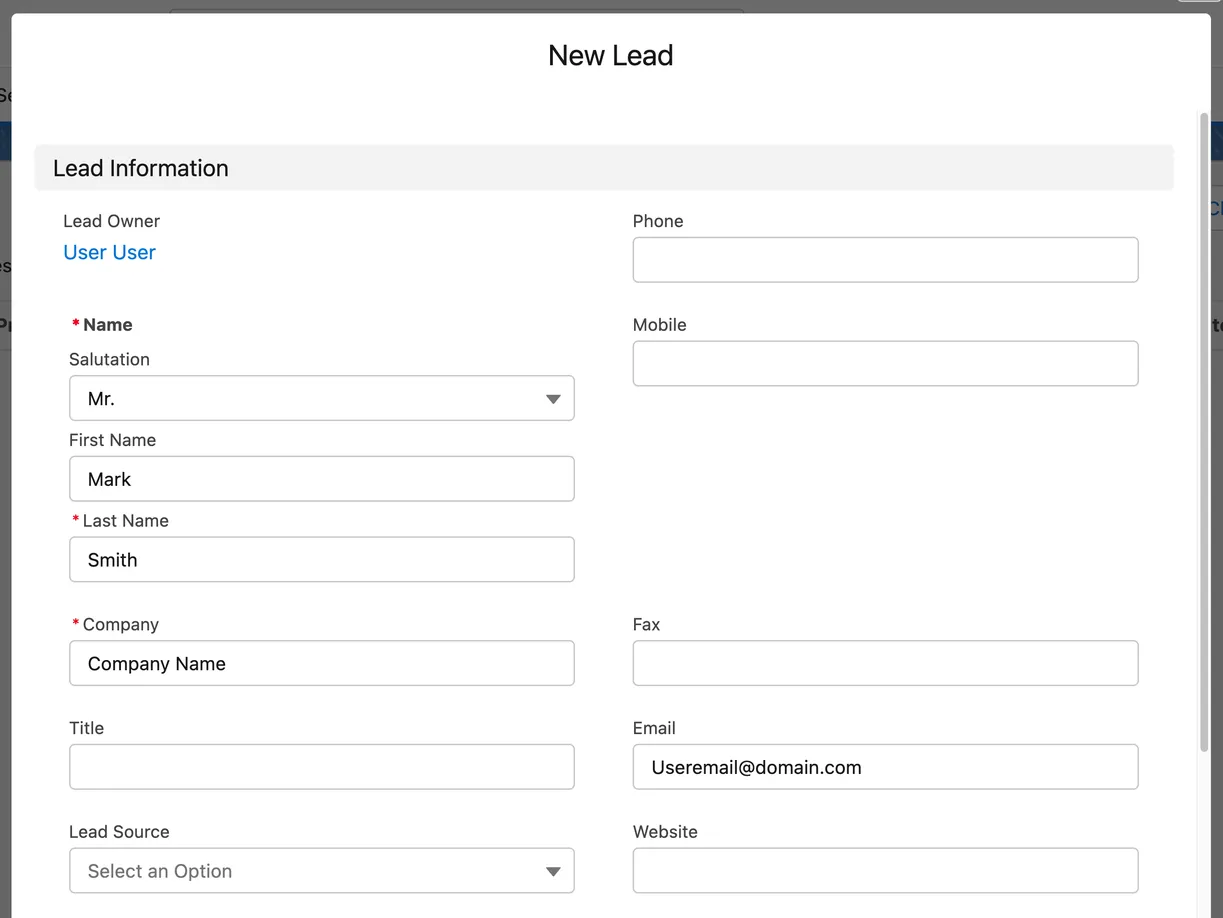The height and width of the screenshot is (918, 1223).
Task: Click the Company field with Company Name
Action: (321, 664)
